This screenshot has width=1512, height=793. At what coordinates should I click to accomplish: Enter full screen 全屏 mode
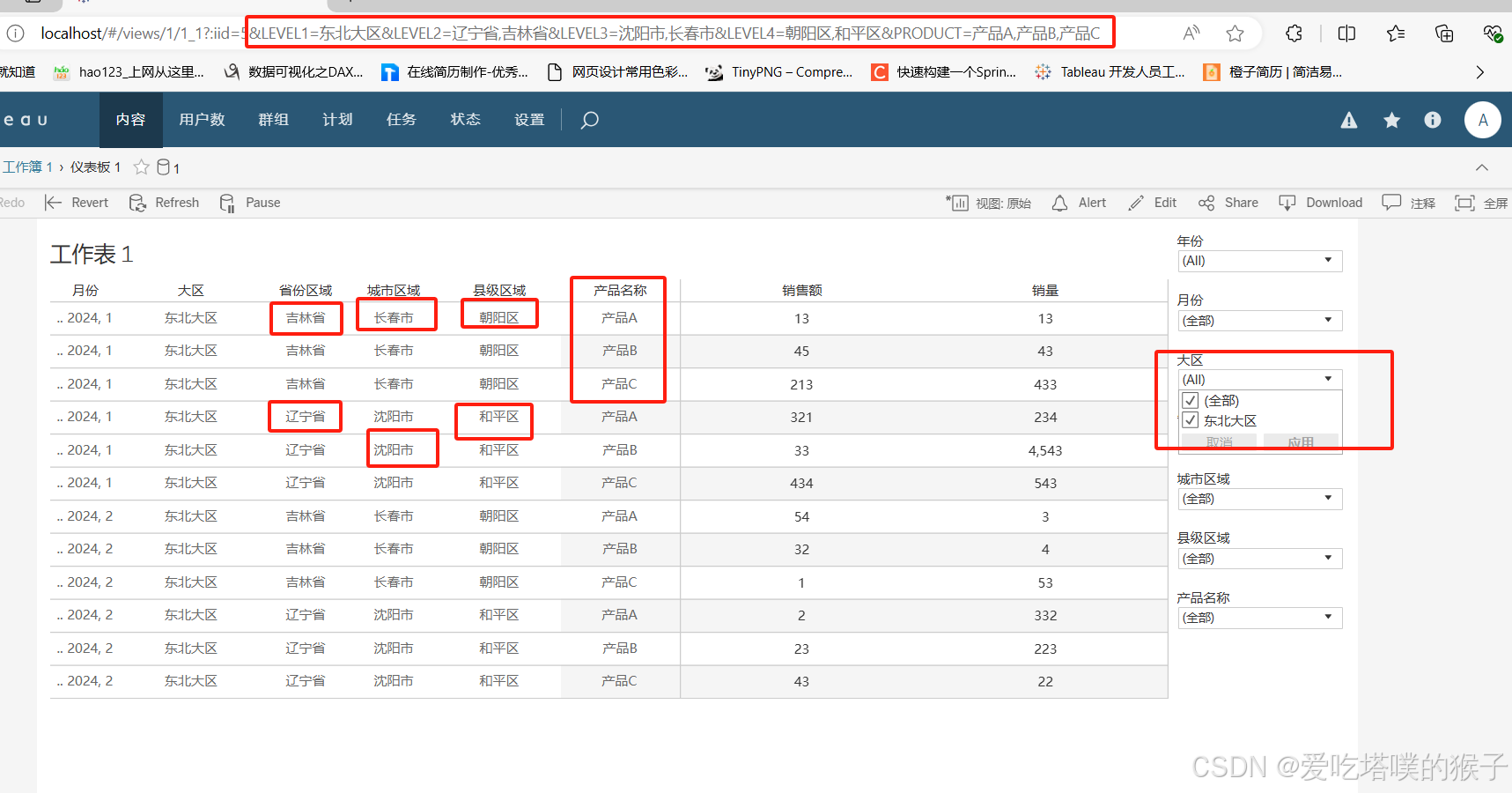click(x=1481, y=204)
